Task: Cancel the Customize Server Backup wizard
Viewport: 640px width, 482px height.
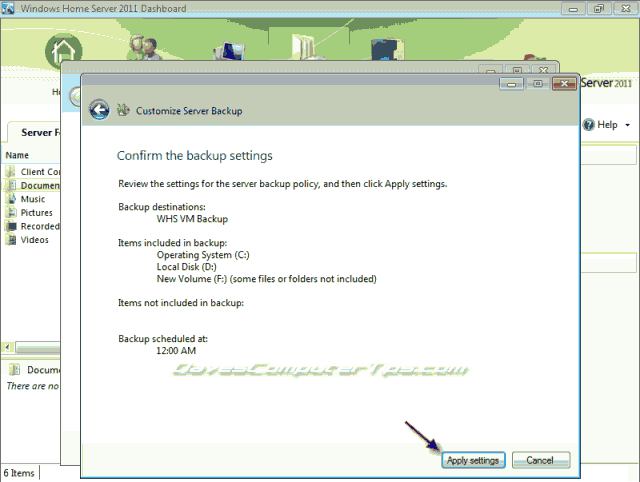Action: 541,460
